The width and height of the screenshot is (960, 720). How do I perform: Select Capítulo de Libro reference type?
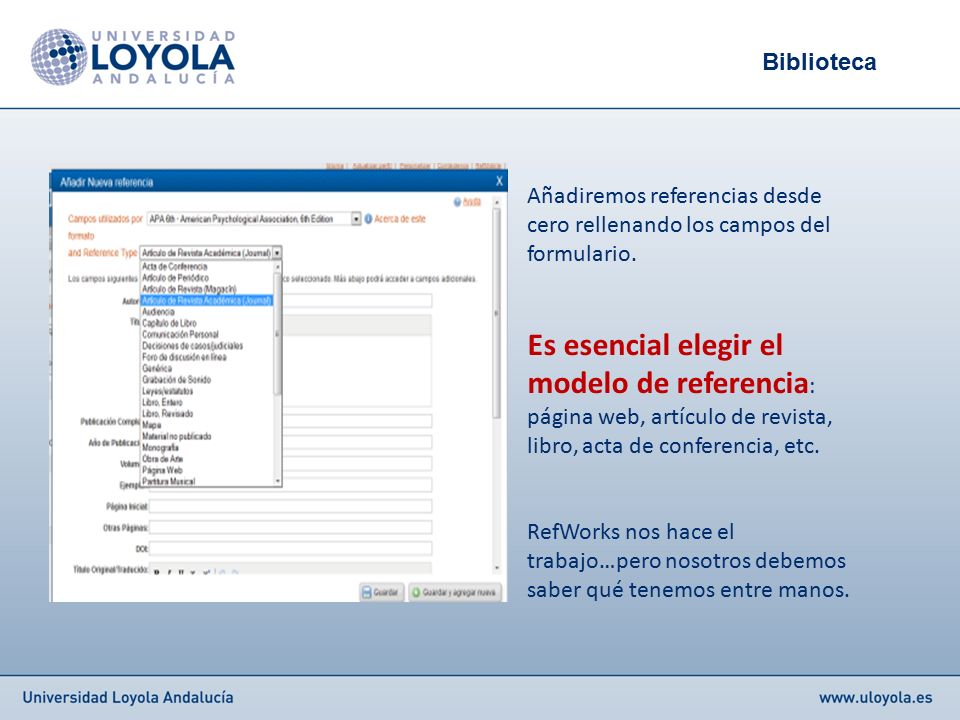pyautogui.click(x=170, y=323)
